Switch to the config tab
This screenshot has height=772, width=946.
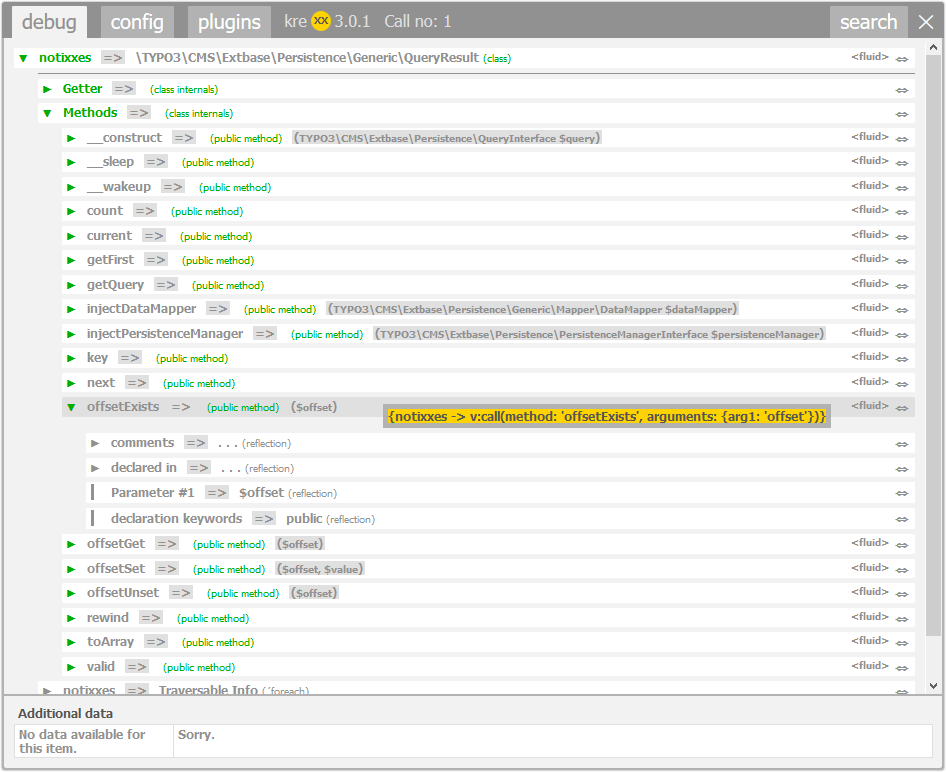click(x=137, y=20)
